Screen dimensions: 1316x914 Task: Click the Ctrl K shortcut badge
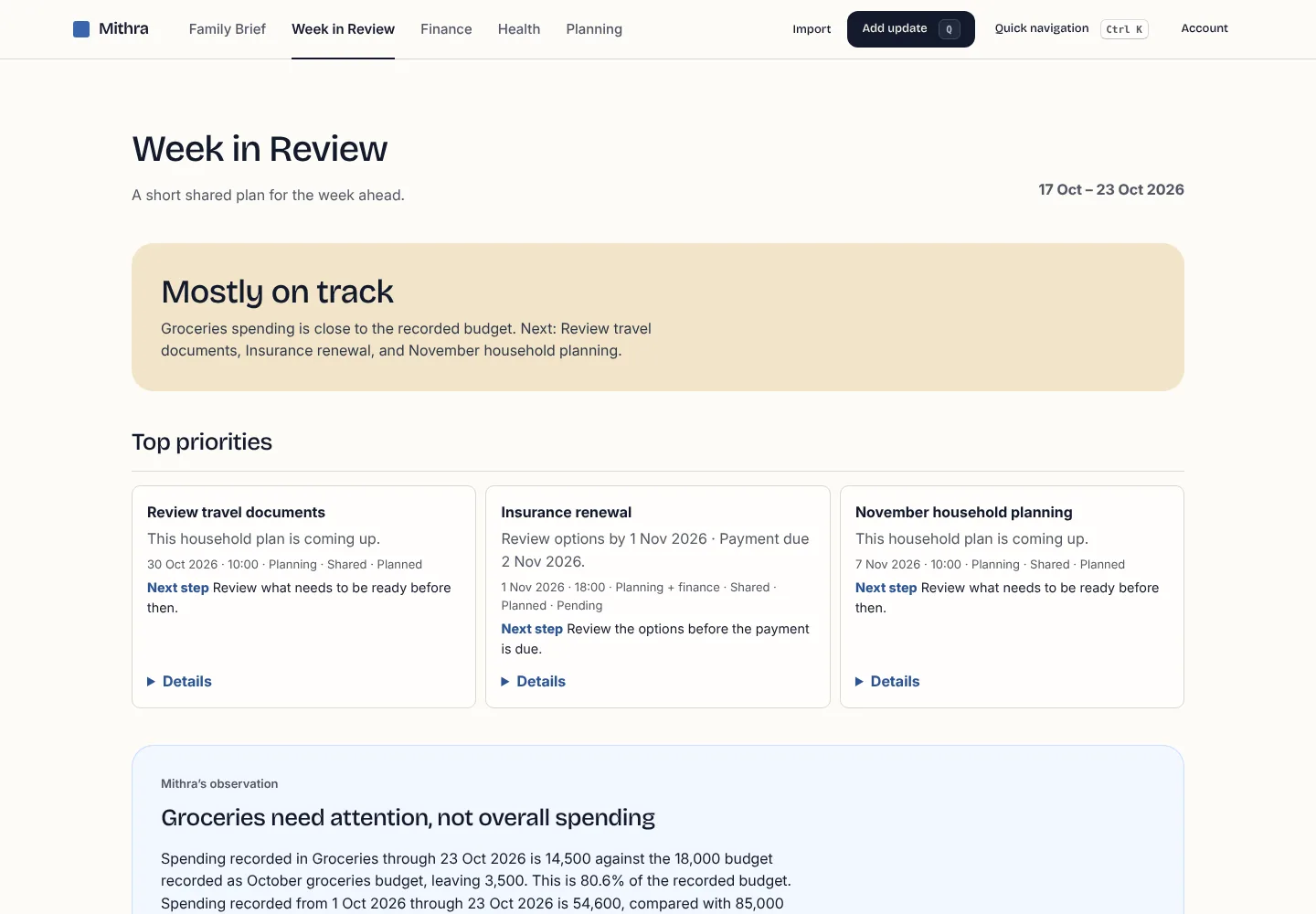pos(1124,29)
